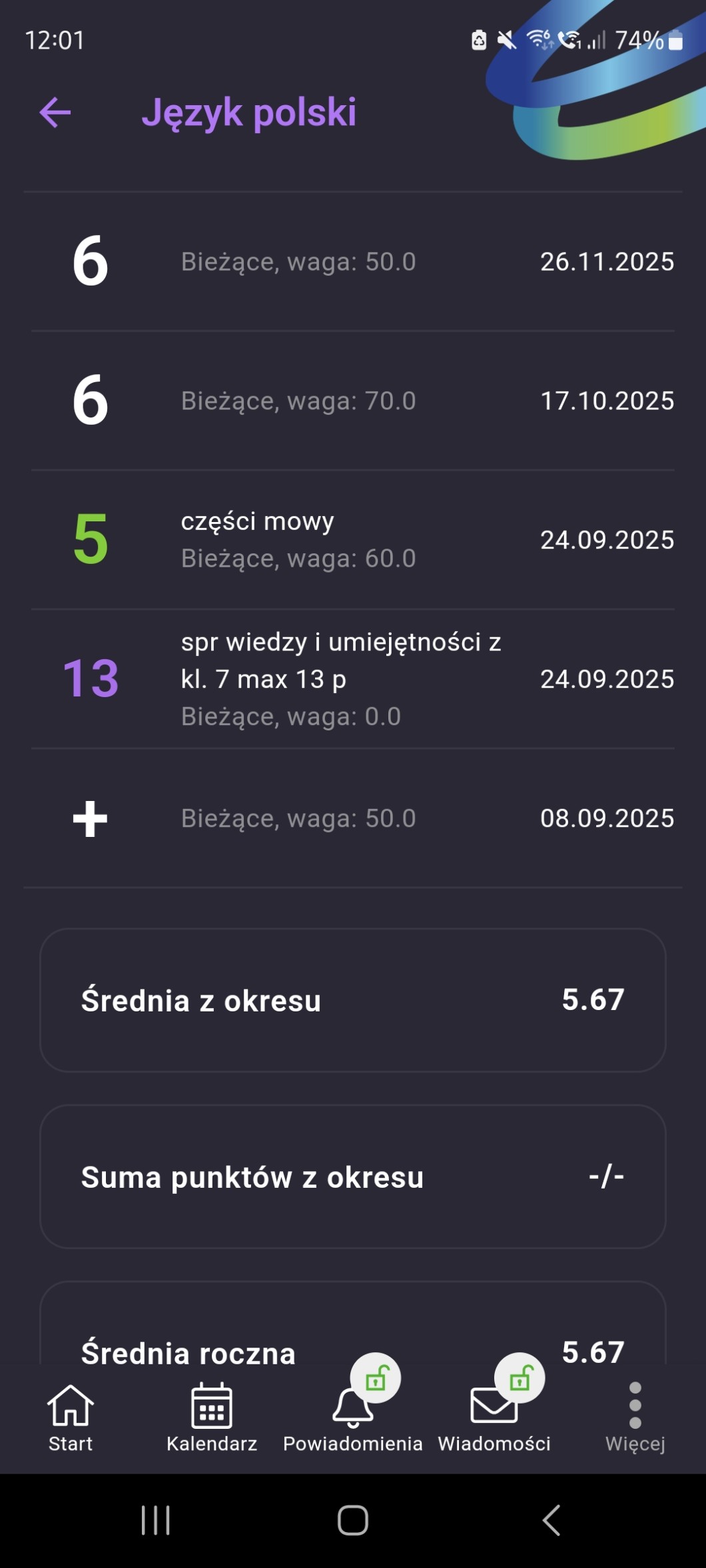Open the Start home icon
The height and width of the screenshot is (1568, 706).
(70, 1406)
